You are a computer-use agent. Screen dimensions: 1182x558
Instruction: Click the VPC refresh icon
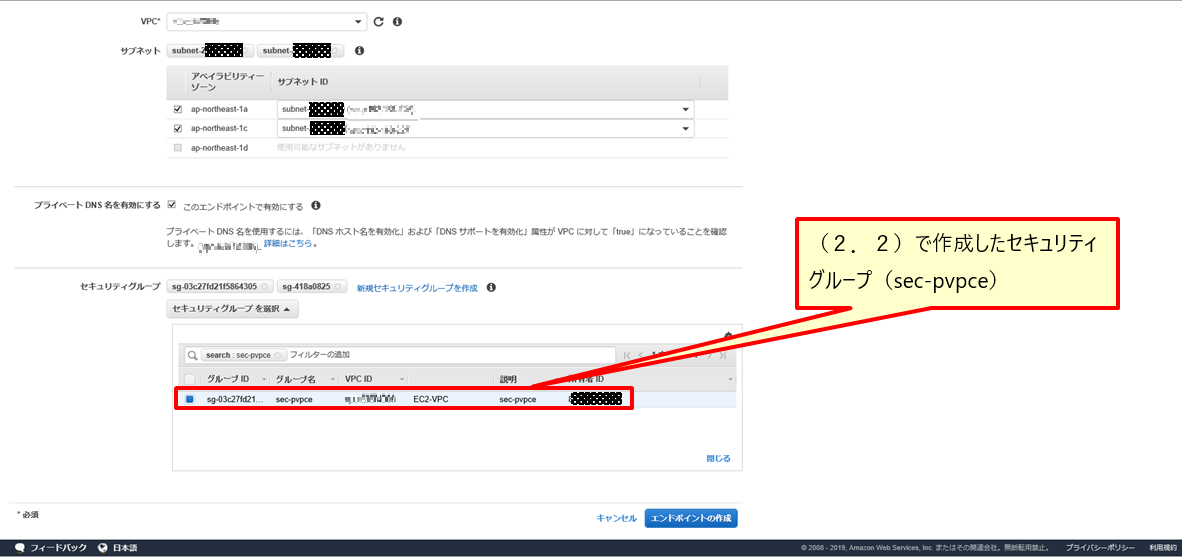pyautogui.click(x=378, y=21)
